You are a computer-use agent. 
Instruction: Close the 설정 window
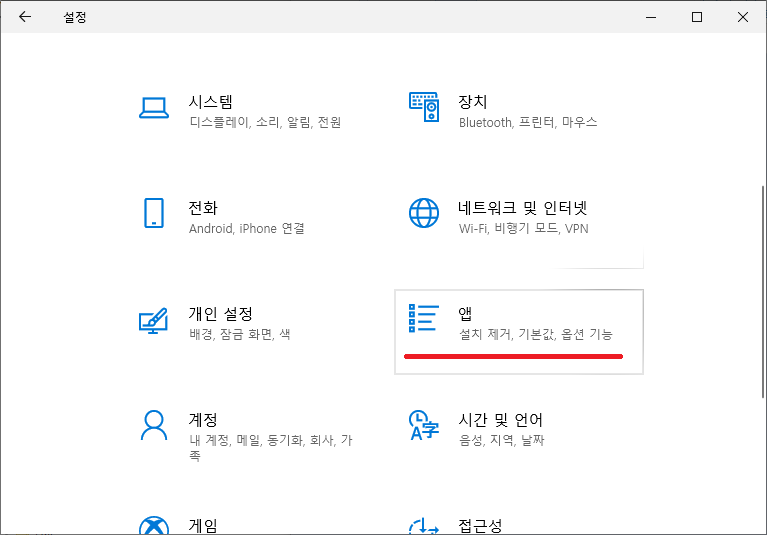tap(743, 17)
